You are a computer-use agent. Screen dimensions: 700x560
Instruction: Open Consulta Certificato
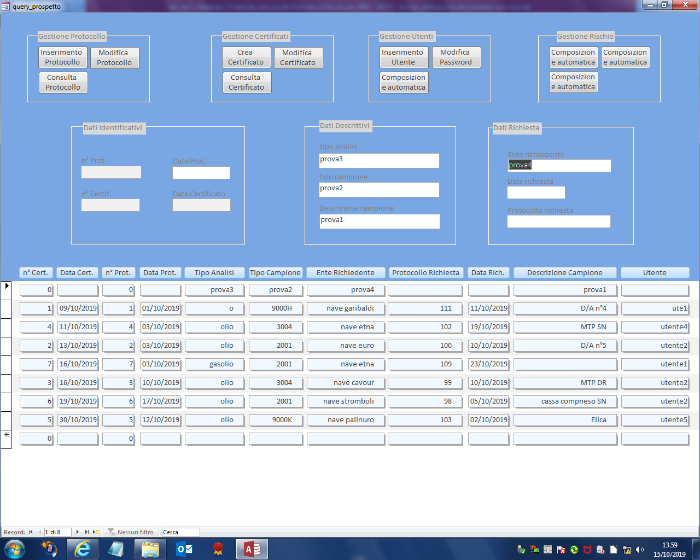[x=246, y=82]
